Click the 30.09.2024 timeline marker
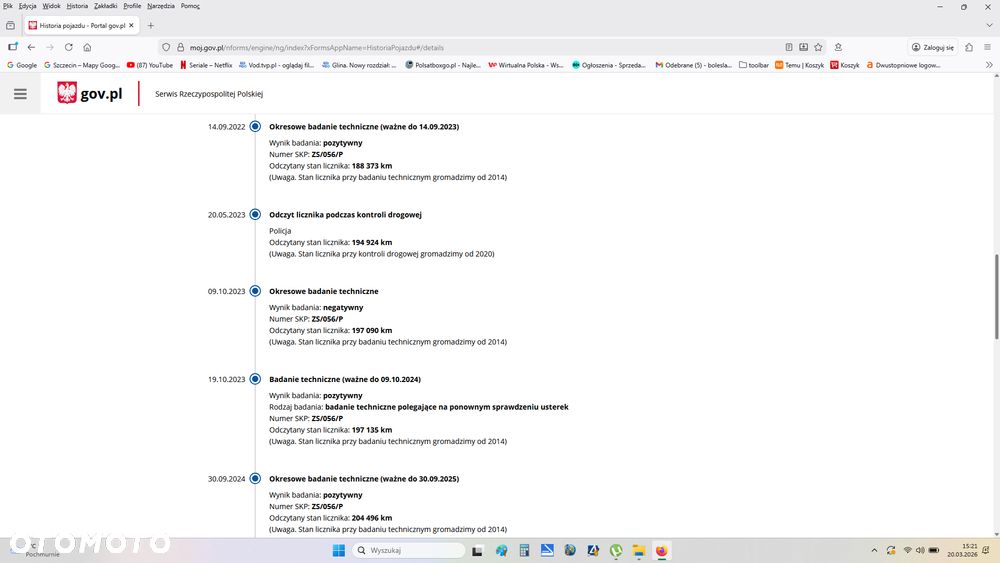 255,478
